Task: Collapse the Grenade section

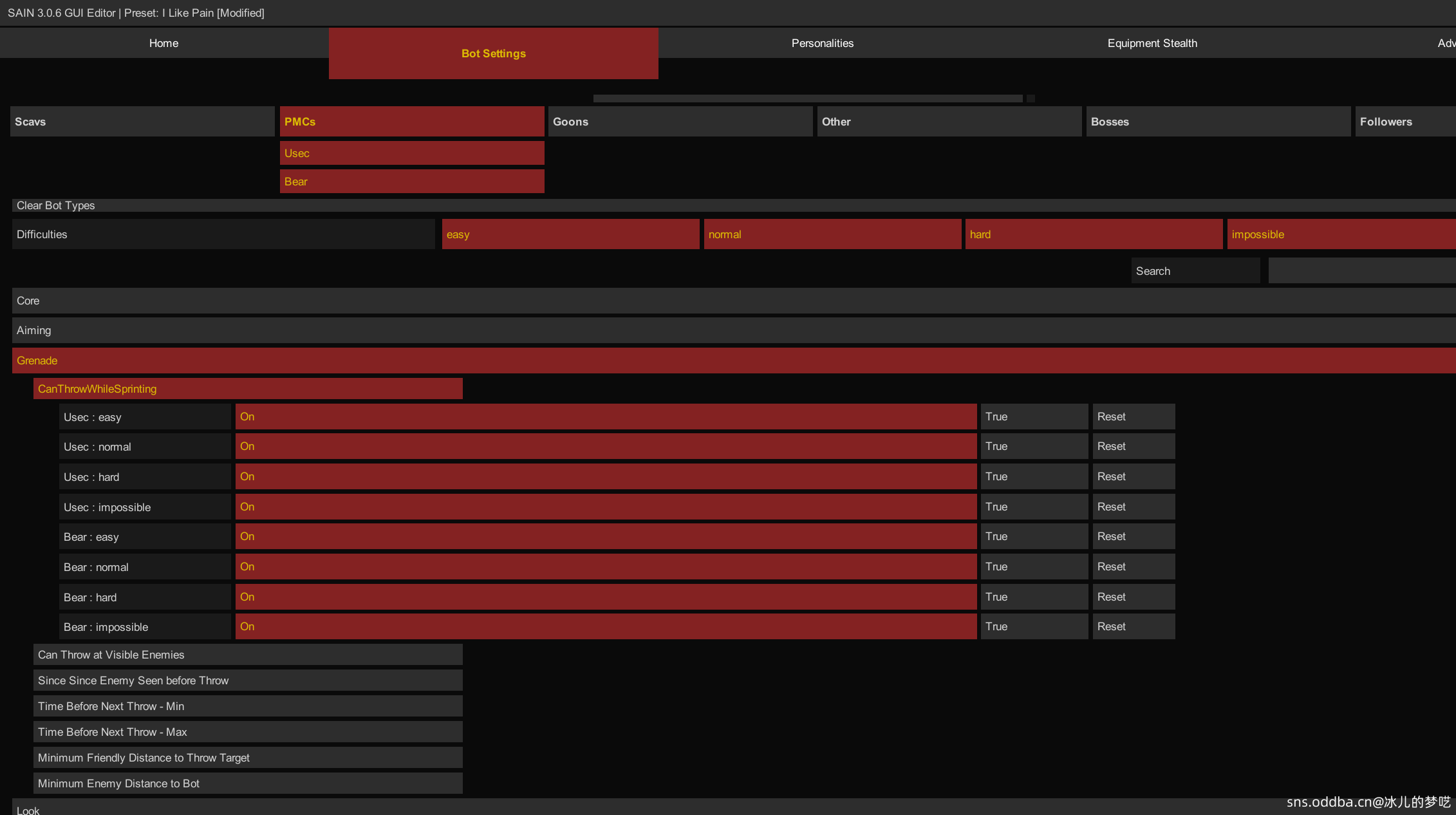Action: point(733,361)
